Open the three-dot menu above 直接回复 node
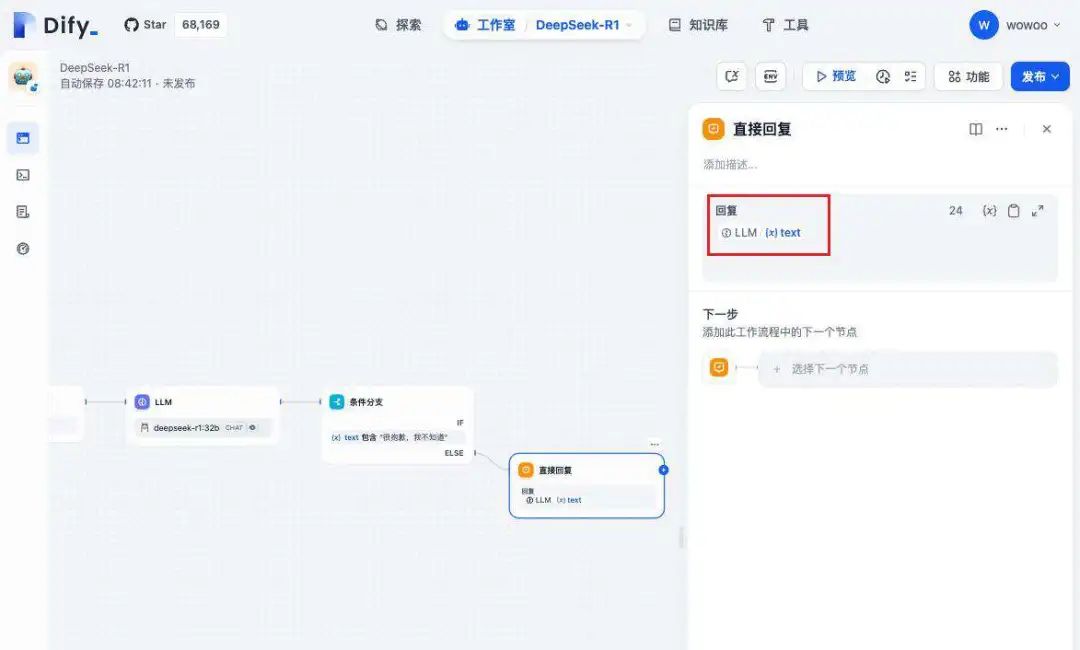Image resolution: width=1080 pixels, height=650 pixels. click(654, 444)
